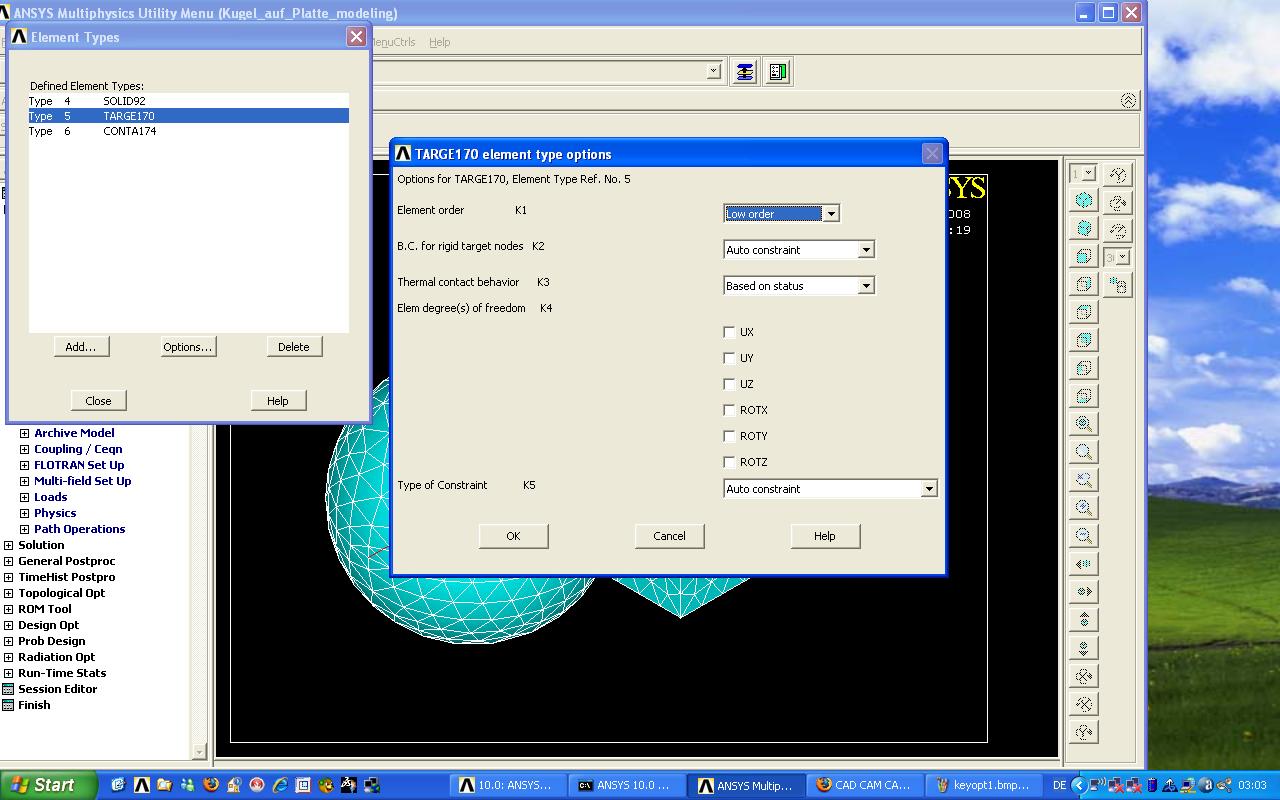Switch to the ANSYS 10.0 command window task
Screen dimensions: 1280x800
point(626,785)
